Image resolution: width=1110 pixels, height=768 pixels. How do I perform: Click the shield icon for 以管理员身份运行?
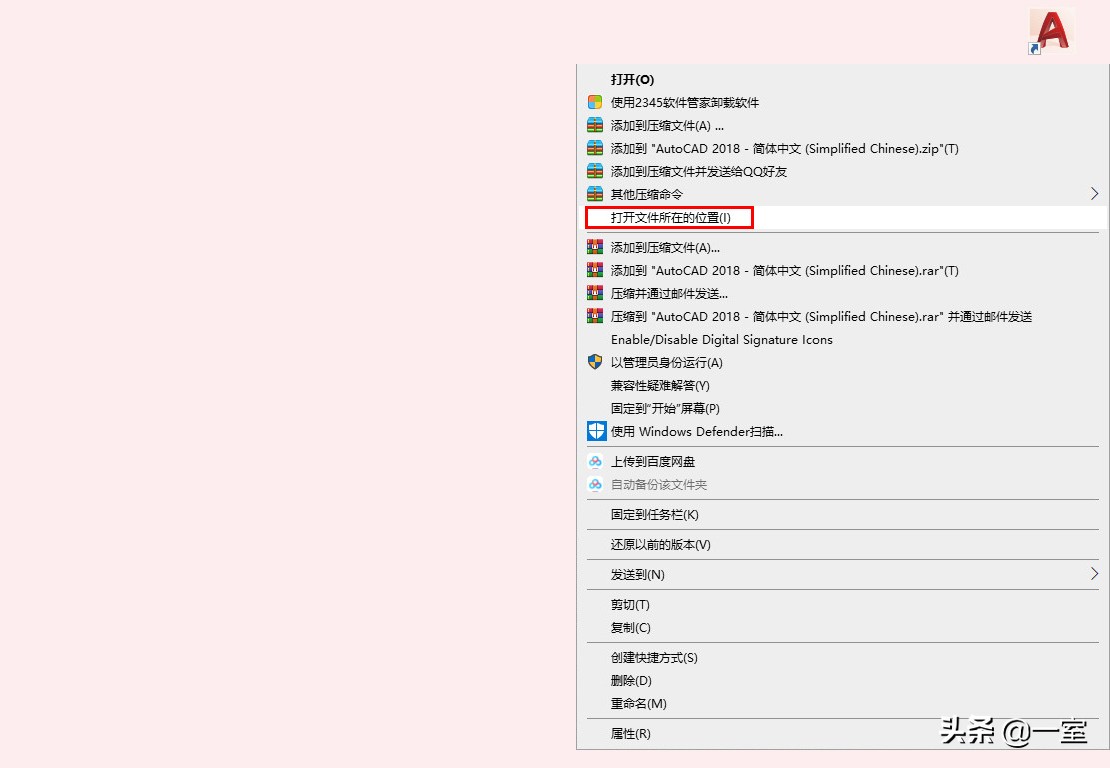tap(596, 362)
